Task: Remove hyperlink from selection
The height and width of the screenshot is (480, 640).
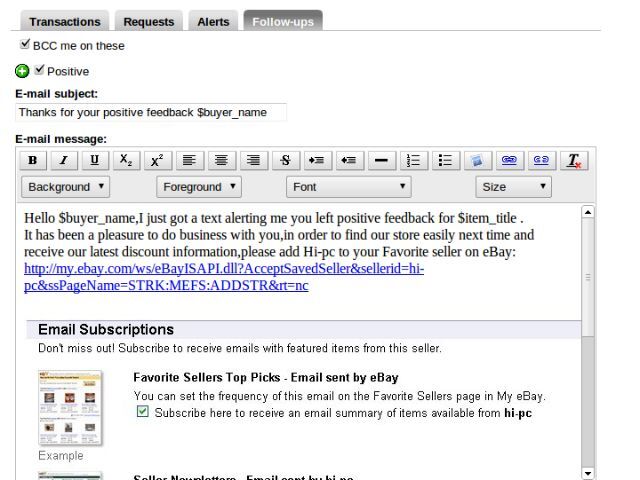Action: (541, 160)
